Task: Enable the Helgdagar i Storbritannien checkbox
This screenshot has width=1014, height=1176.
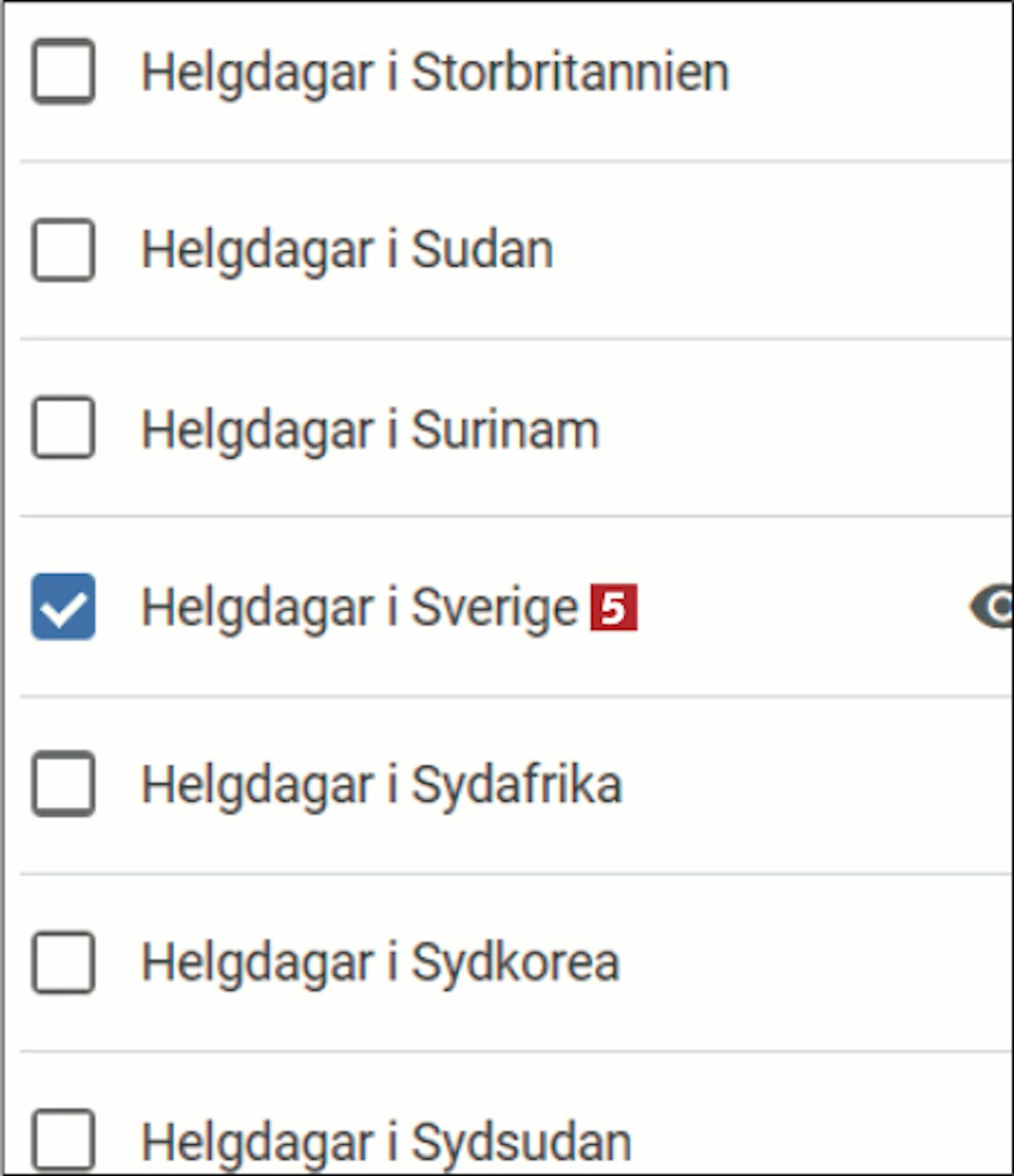Action: pyautogui.click(x=63, y=72)
